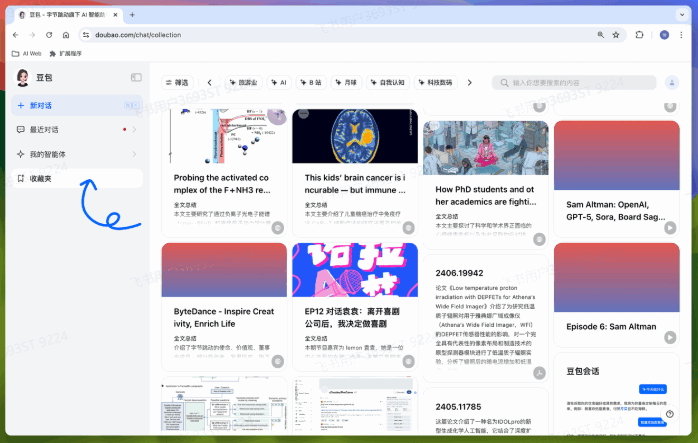This screenshot has width=698, height=443.
Task: Focus the collection search input field
Action: pos(574,82)
